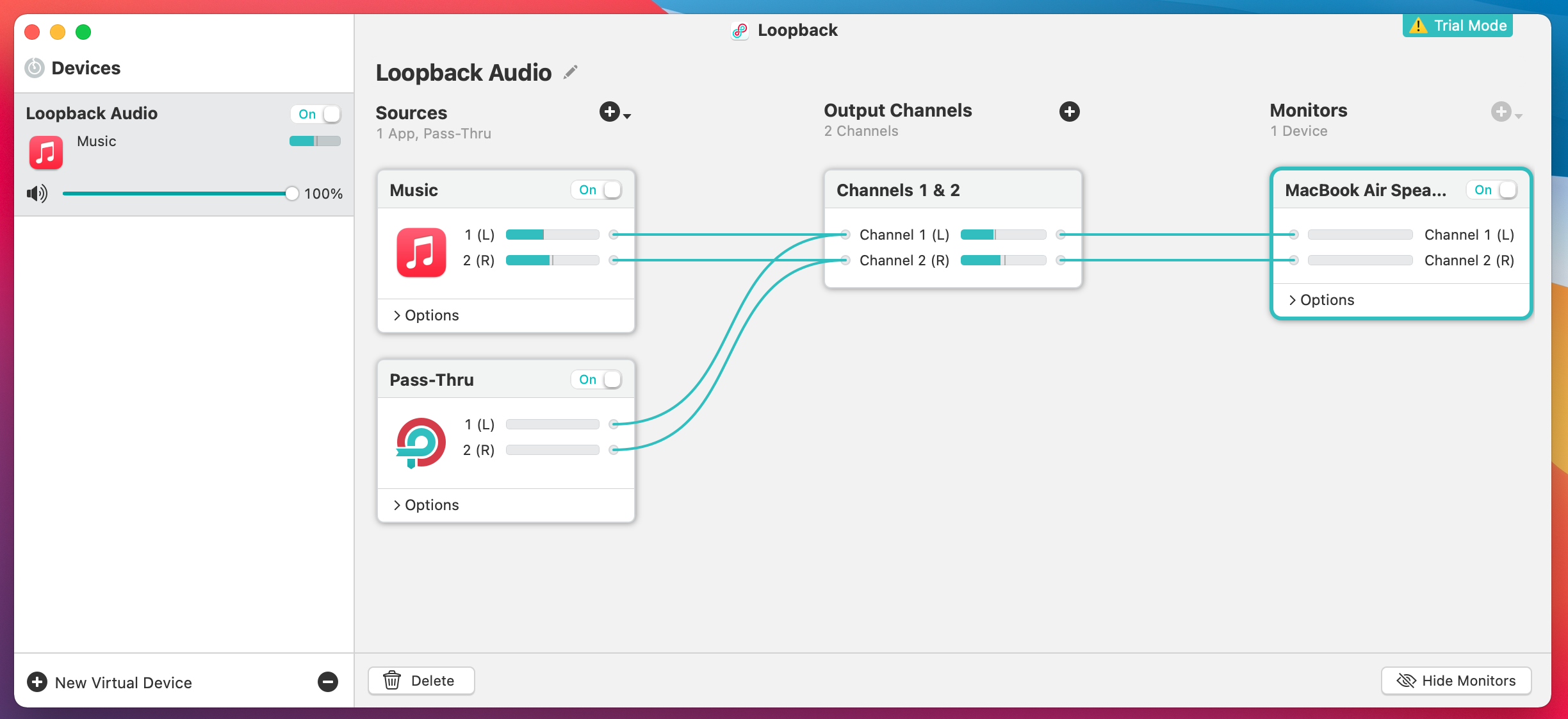Expand Options in the Pass-Thru source card
The width and height of the screenshot is (1568, 719).
point(426,505)
